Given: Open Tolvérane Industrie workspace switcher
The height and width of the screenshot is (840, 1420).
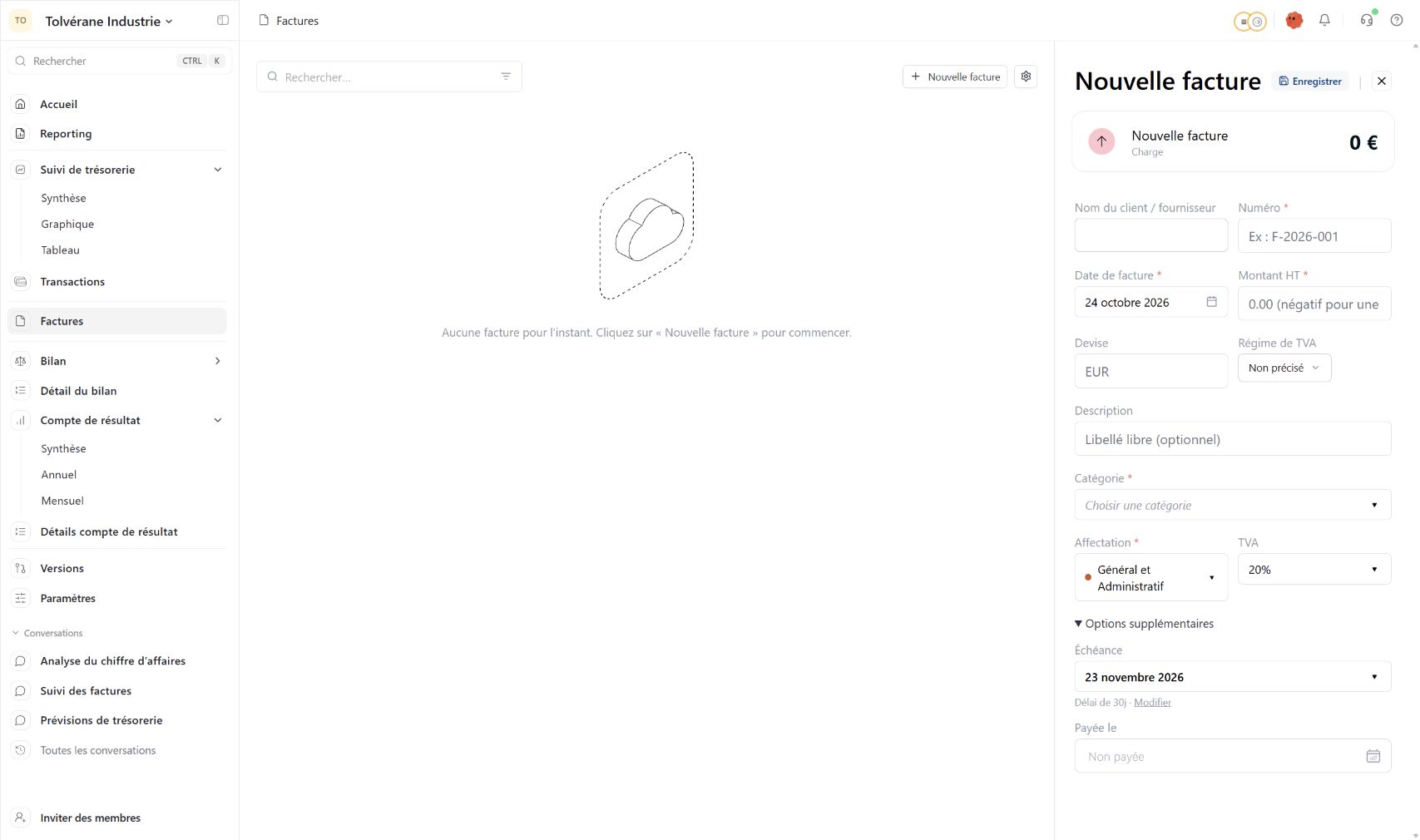Looking at the screenshot, I should 109,22.
